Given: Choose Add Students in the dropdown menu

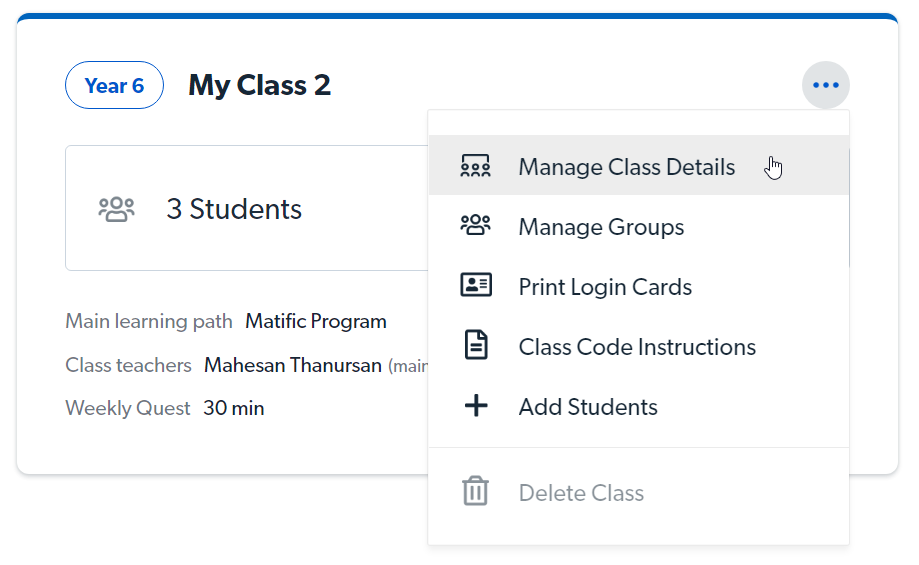Looking at the screenshot, I should [x=588, y=407].
